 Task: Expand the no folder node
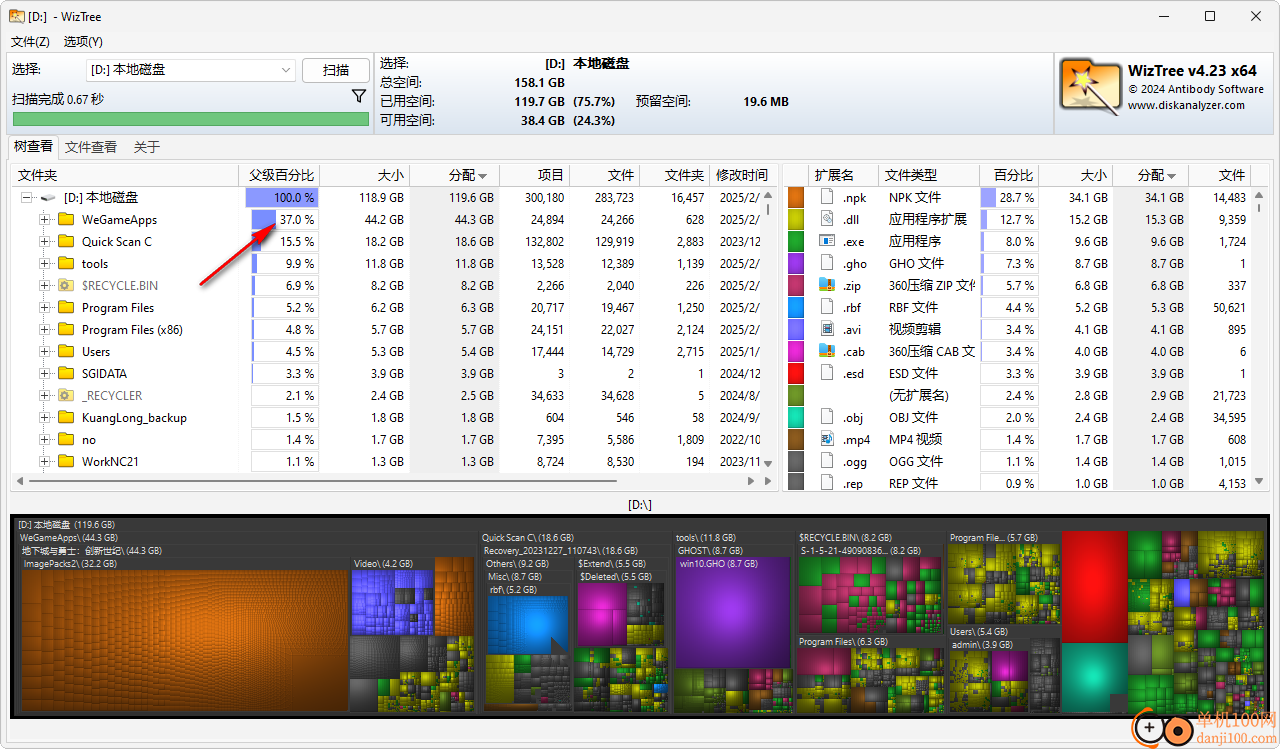(44, 440)
